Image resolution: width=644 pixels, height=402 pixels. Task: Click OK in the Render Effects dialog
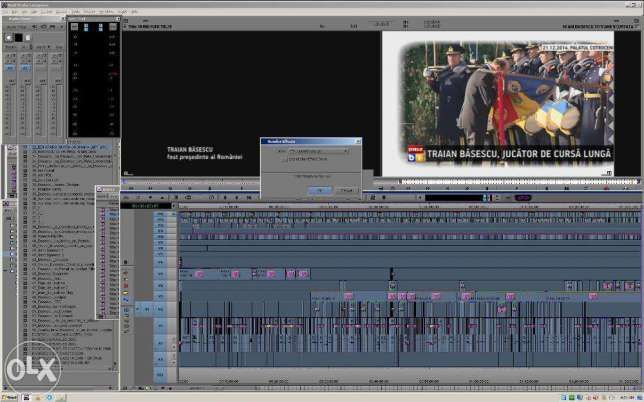[318, 188]
